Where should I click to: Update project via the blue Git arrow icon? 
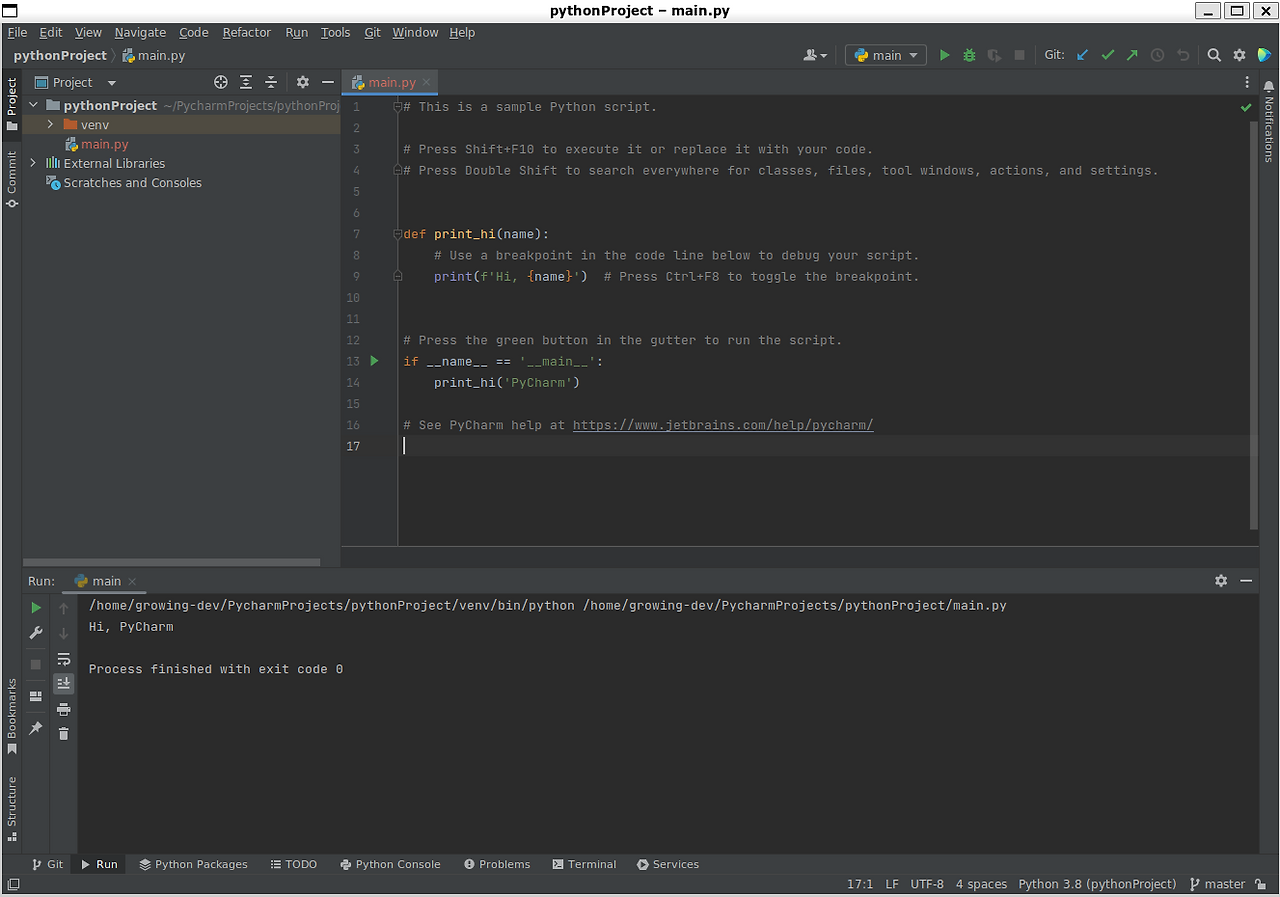click(1082, 55)
